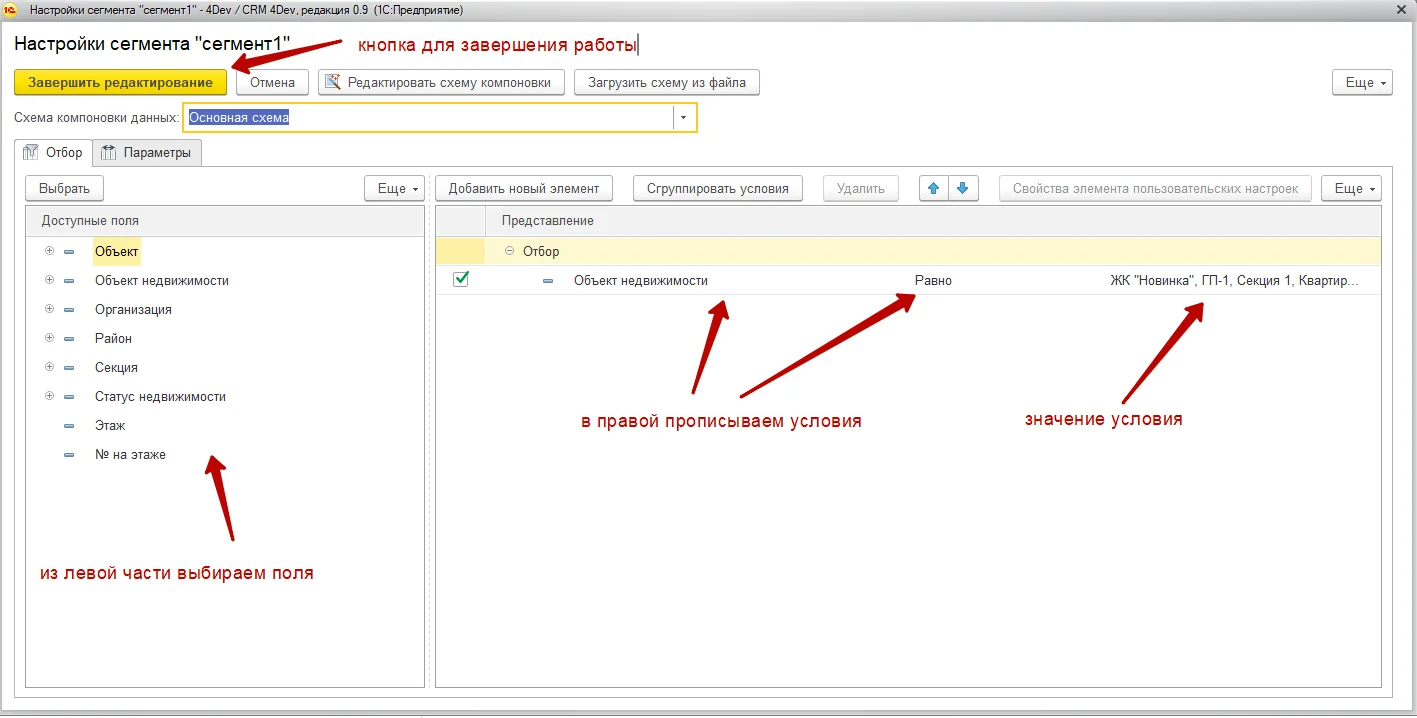The width and height of the screenshot is (1417, 718).
Task: Expand the Статус недвижимости field node
Action: click(x=49, y=396)
